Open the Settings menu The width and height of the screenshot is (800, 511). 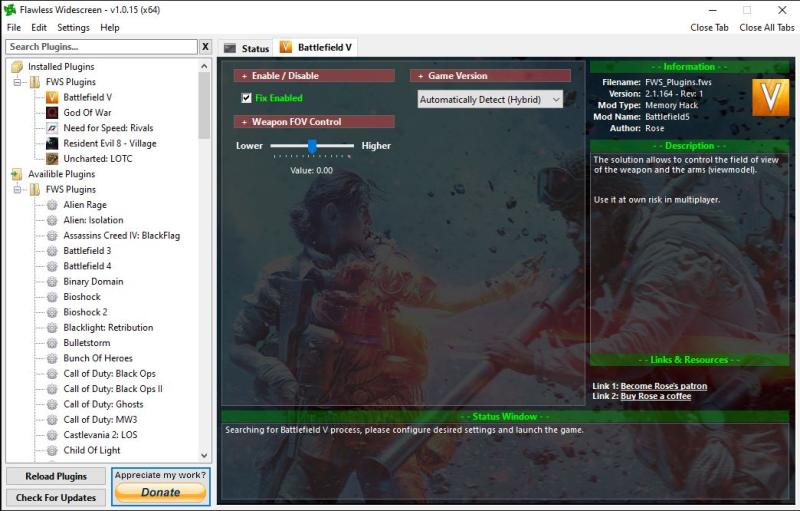(x=73, y=28)
